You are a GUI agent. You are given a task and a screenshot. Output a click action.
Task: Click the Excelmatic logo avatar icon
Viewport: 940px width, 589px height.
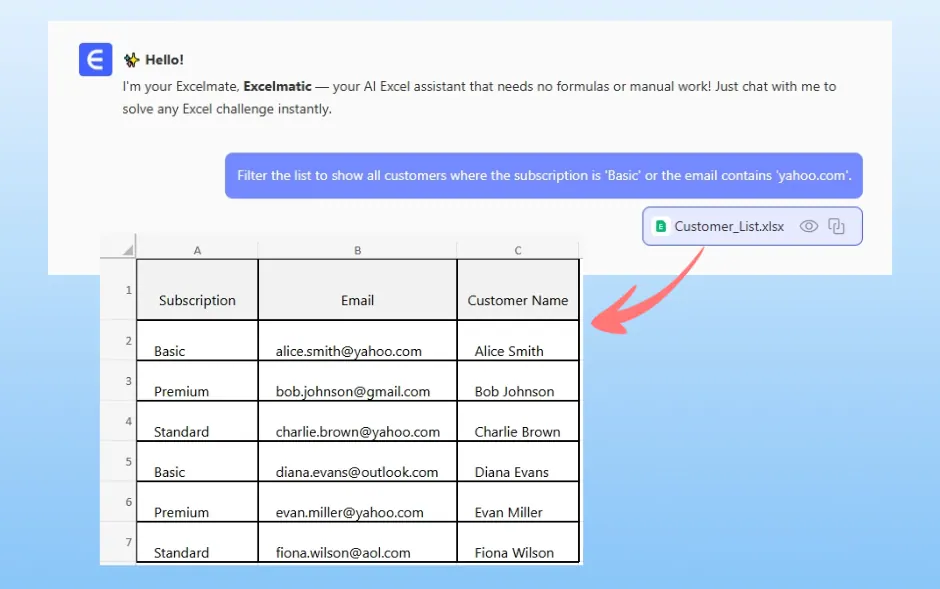click(x=95, y=60)
